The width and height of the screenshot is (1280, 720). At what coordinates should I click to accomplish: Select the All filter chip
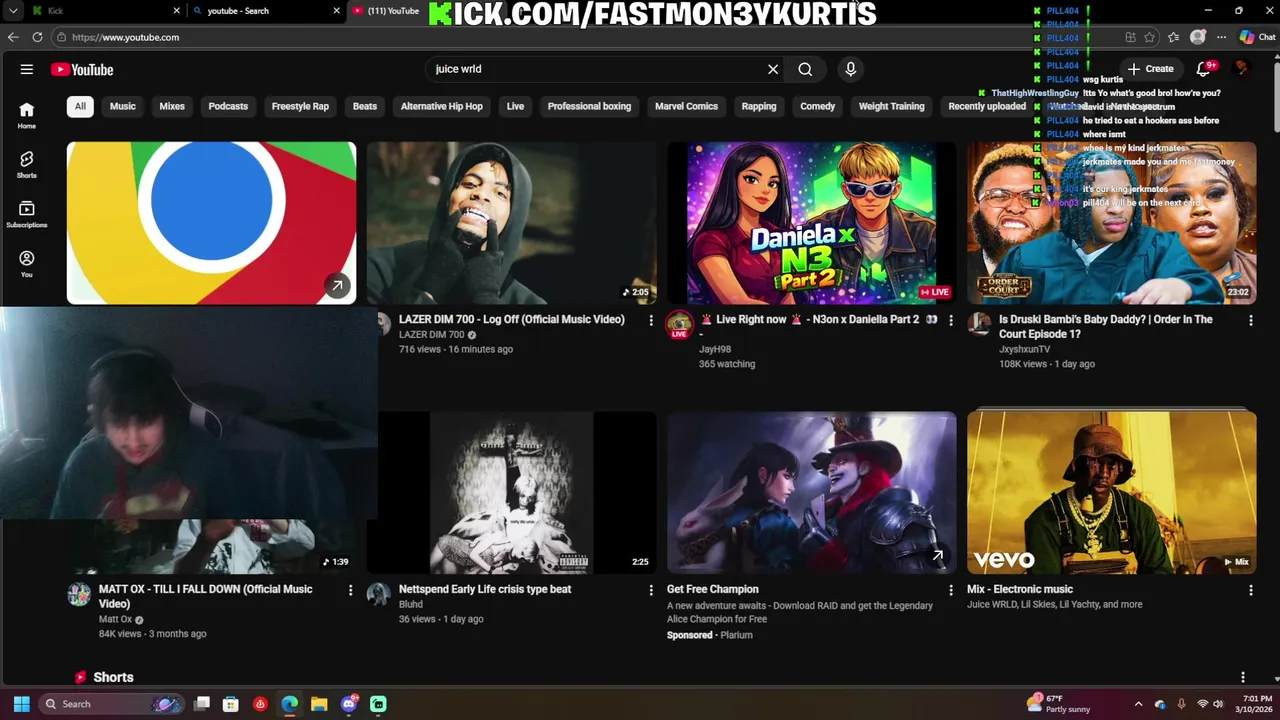(x=80, y=106)
